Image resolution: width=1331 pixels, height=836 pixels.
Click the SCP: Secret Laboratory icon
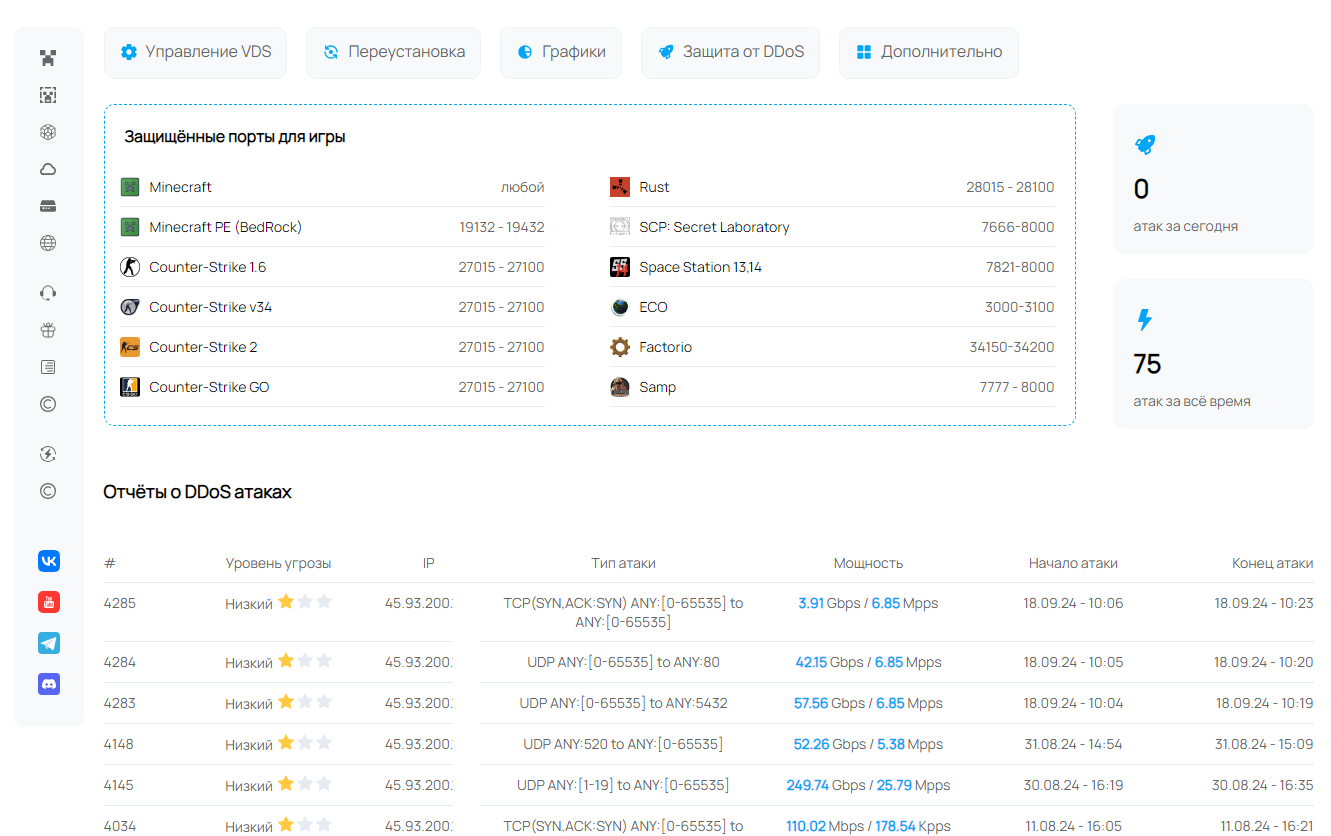[x=620, y=227]
